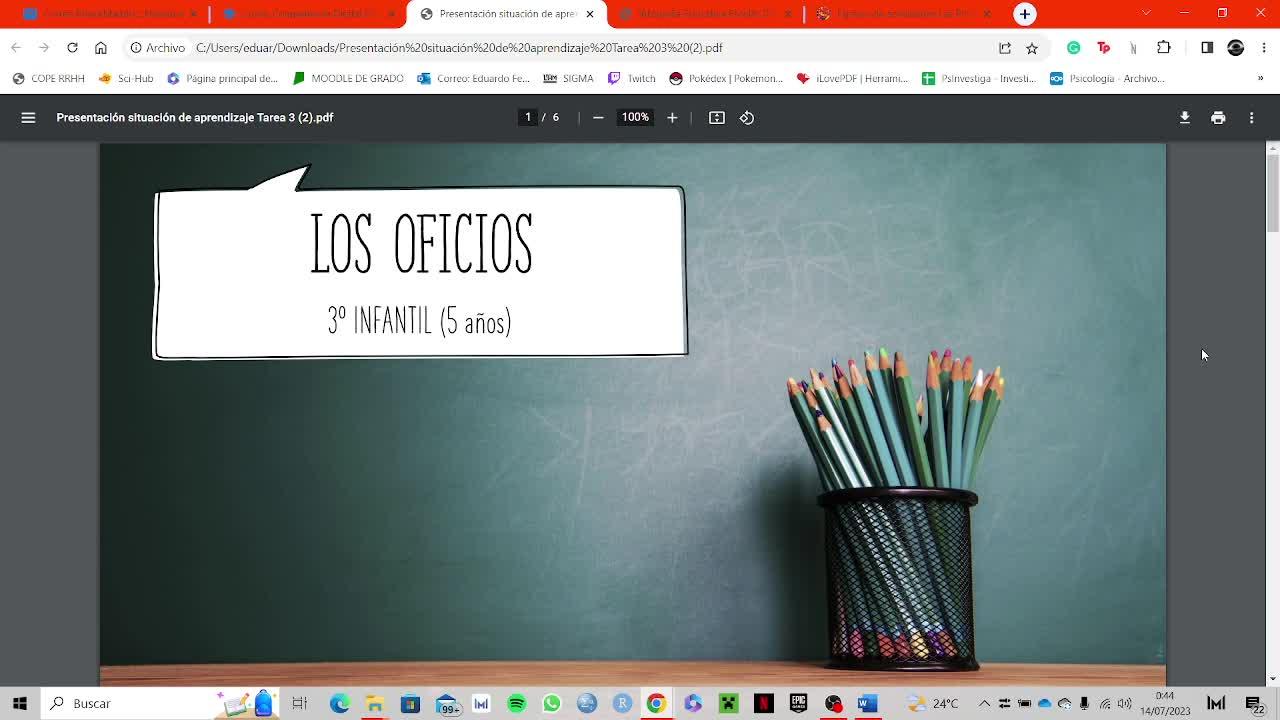The height and width of the screenshot is (720, 1280).
Task: Open WhatsApp from the taskbar
Action: point(552,704)
